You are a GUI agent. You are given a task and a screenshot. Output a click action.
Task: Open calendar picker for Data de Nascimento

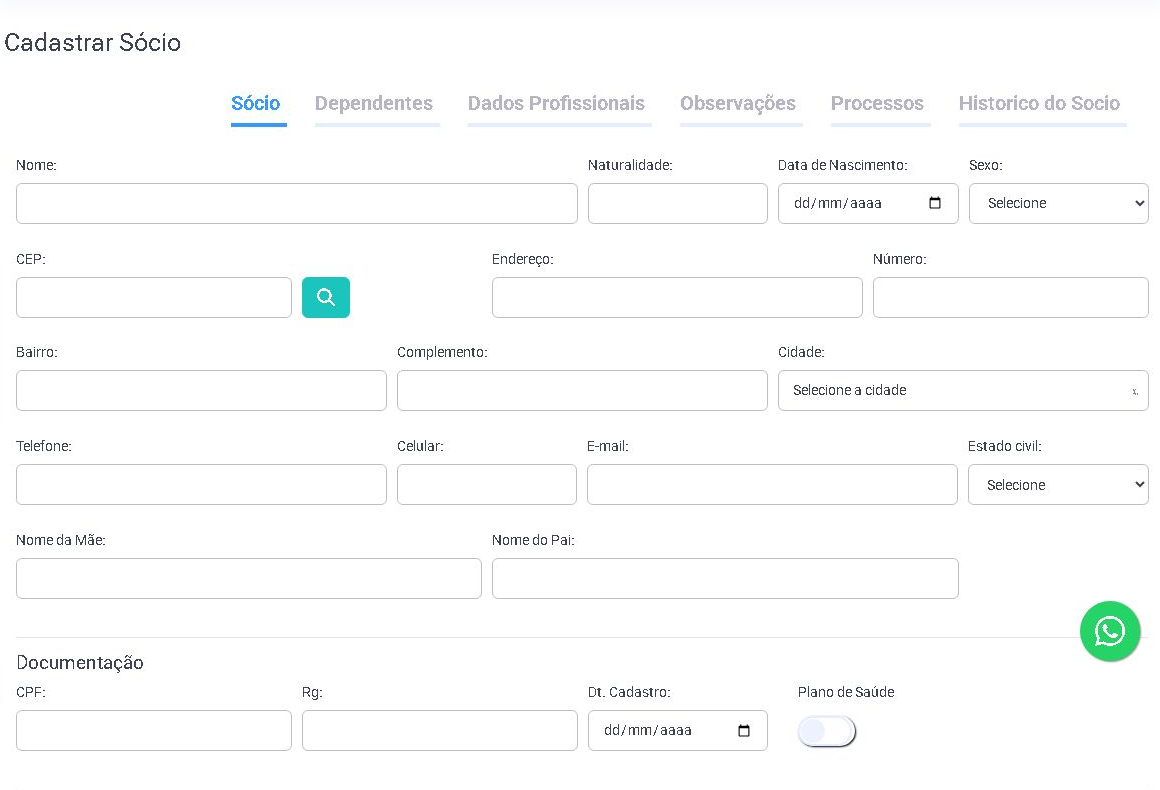934,203
